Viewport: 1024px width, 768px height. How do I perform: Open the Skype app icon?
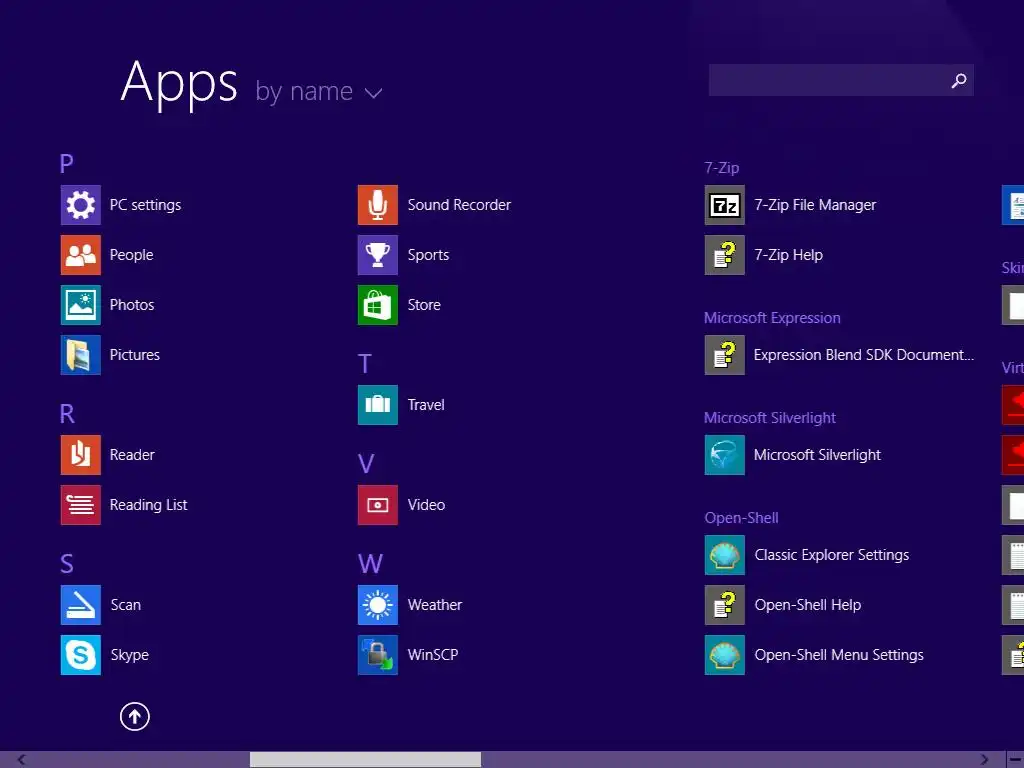point(80,655)
